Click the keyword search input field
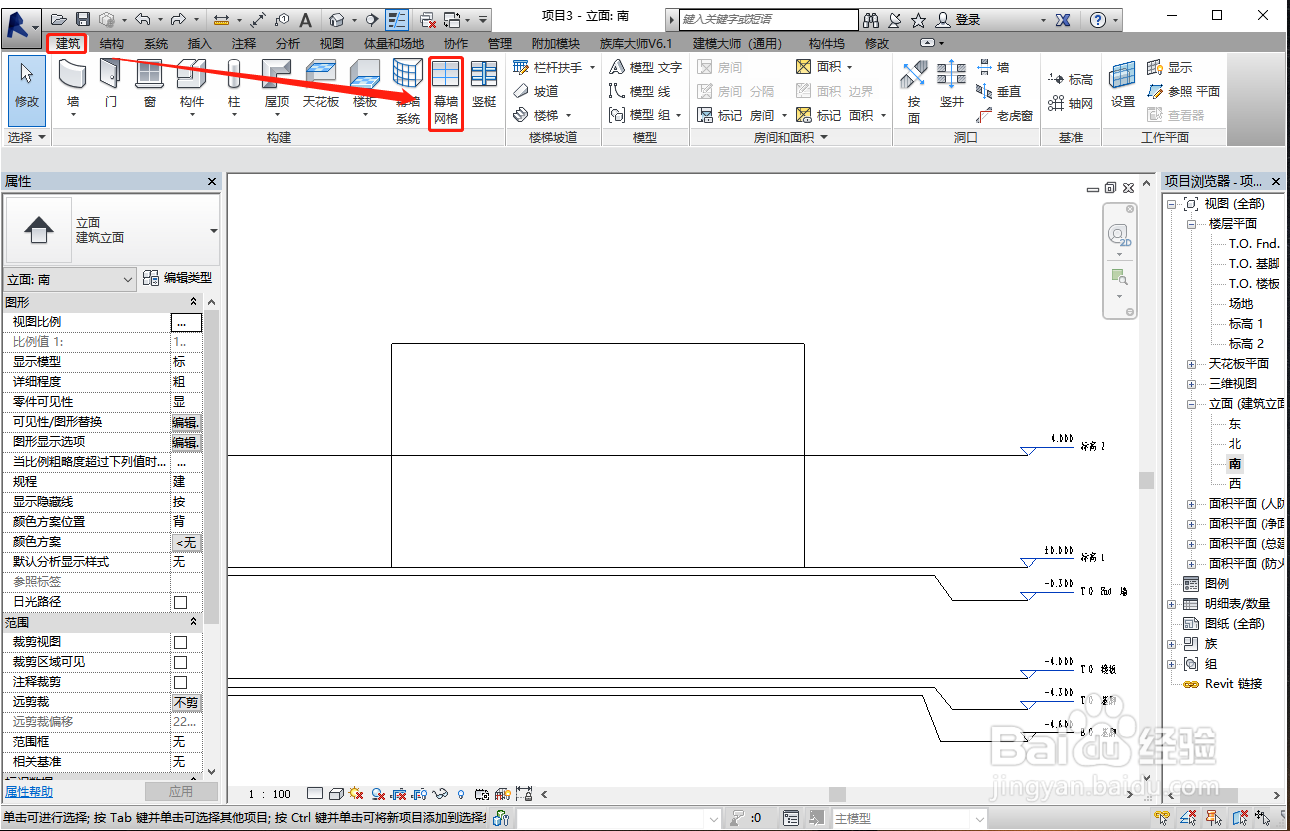This screenshot has height=831, width=1290. [768, 19]
